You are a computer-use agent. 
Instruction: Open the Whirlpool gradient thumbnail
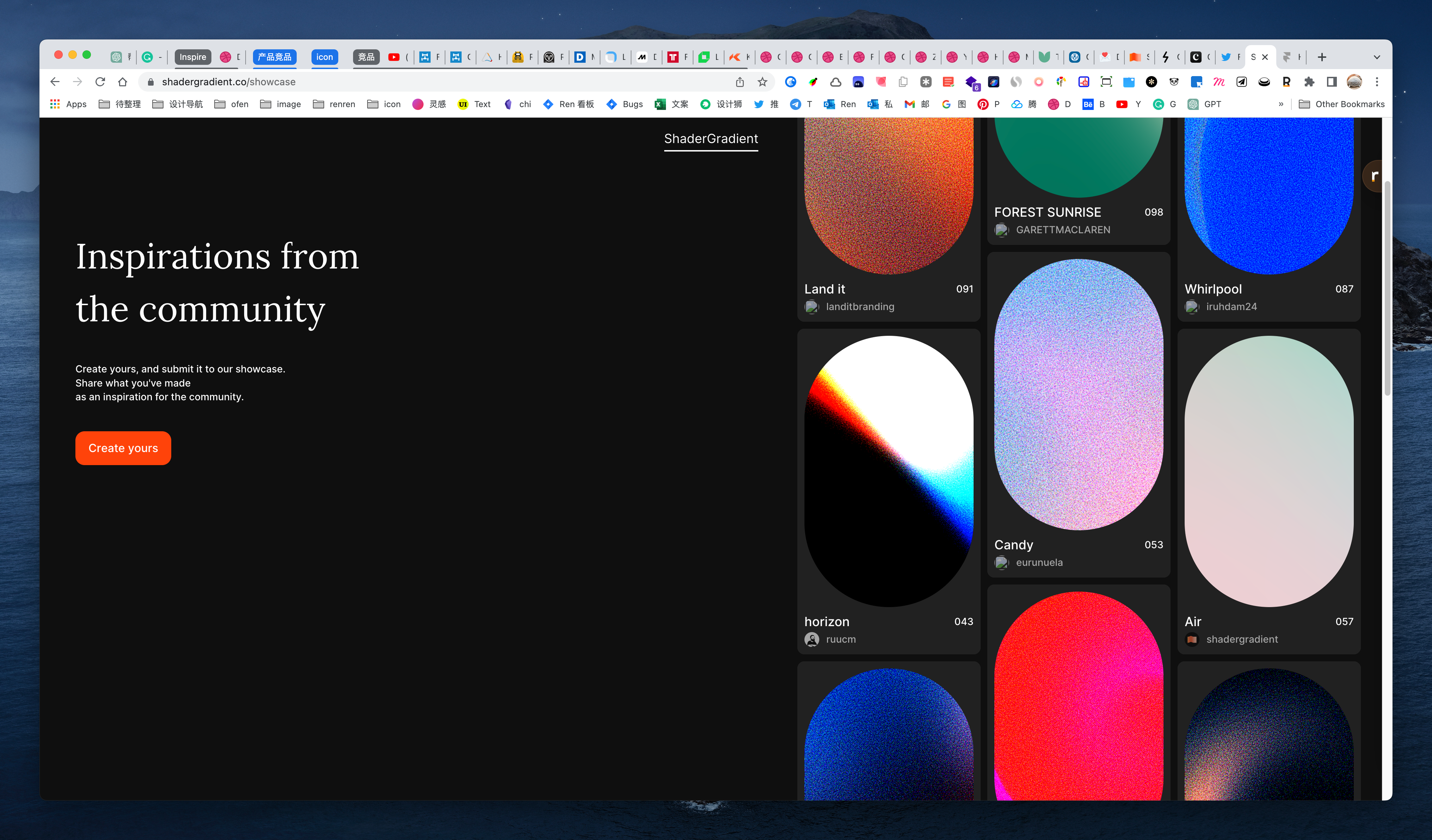click(x=1269, y=196)
